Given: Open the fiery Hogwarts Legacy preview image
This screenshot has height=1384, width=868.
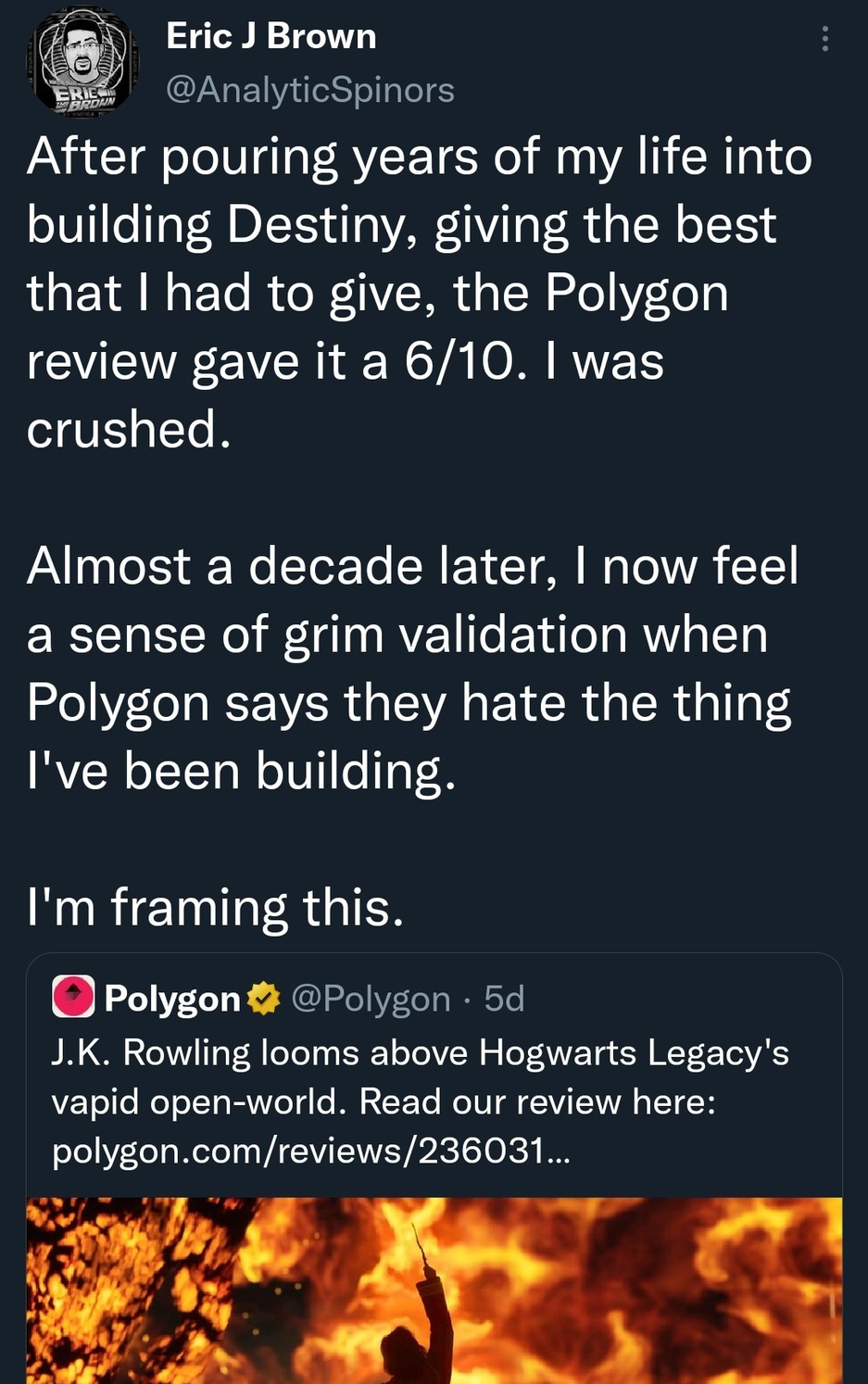Looking at the screenshot, I should (434, 1290).
